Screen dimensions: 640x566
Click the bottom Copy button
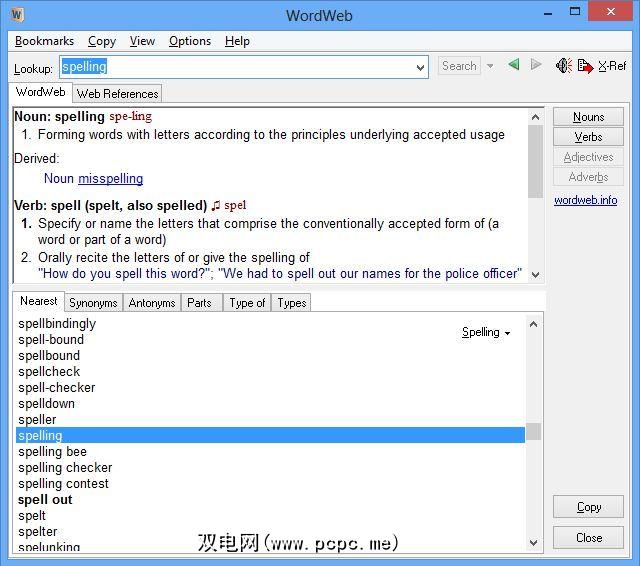(x=588, y=507)
